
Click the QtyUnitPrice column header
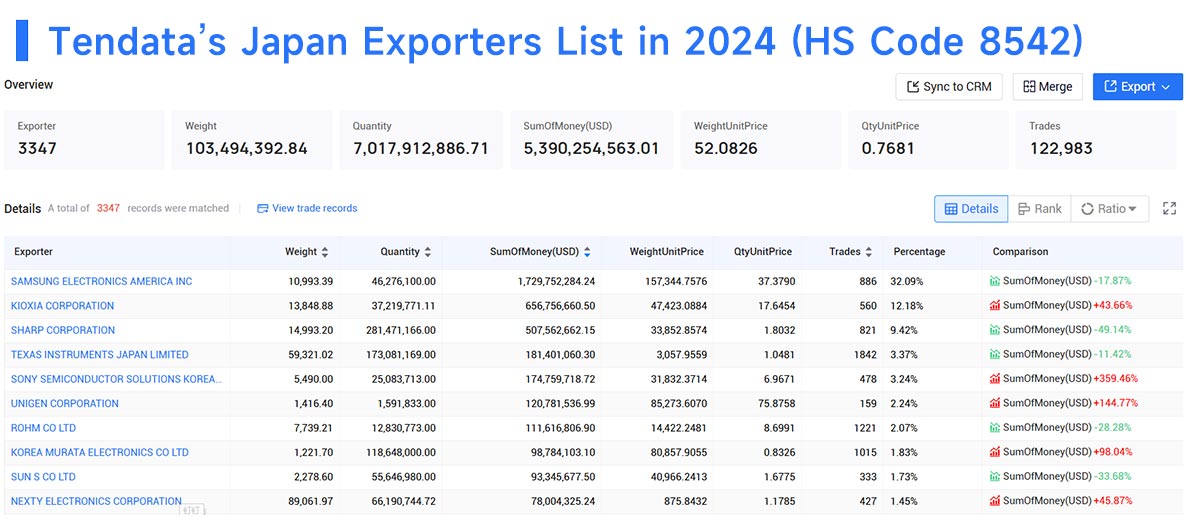(763, 252)
